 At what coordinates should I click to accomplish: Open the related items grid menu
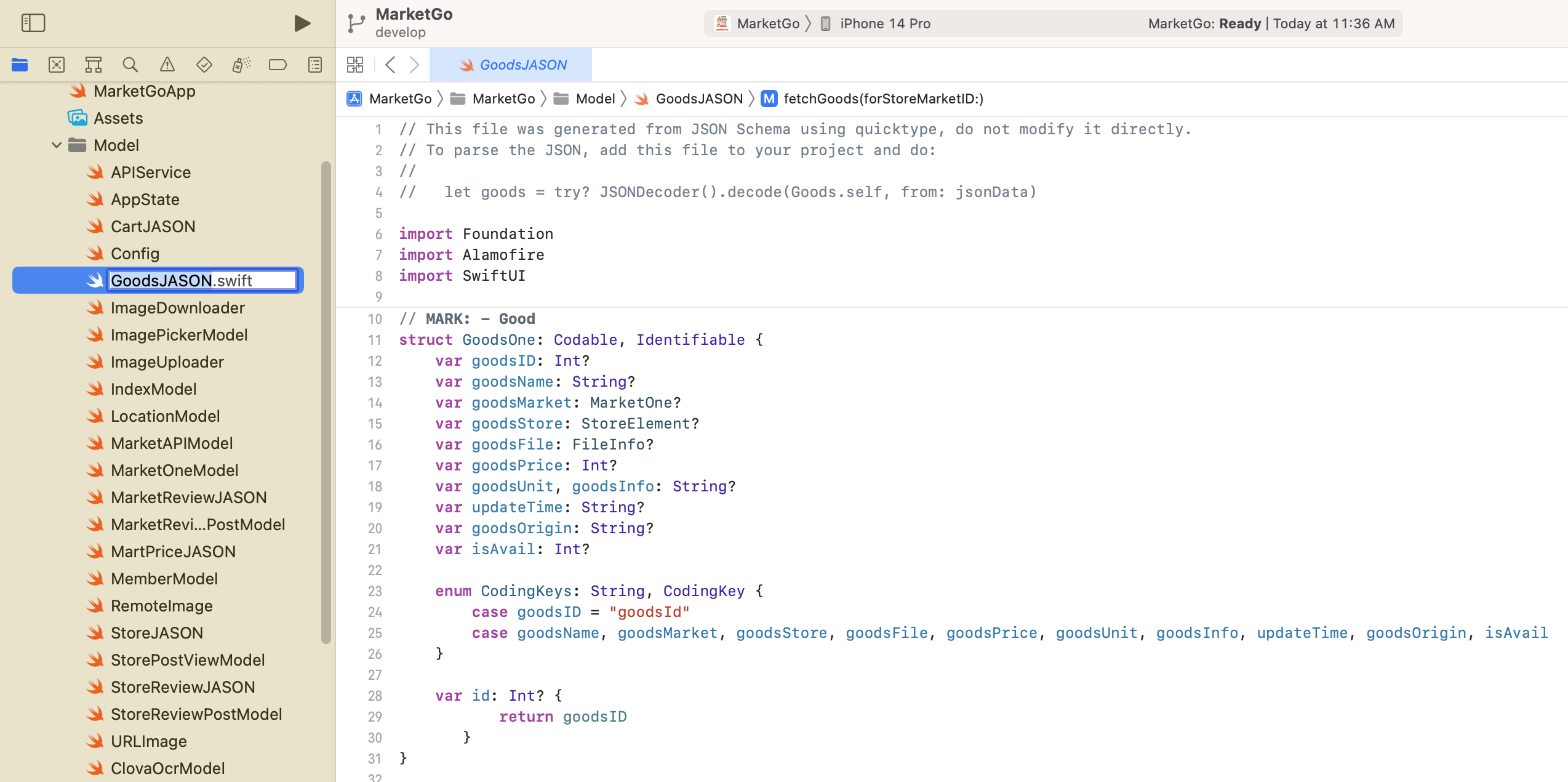click(355, 65)
